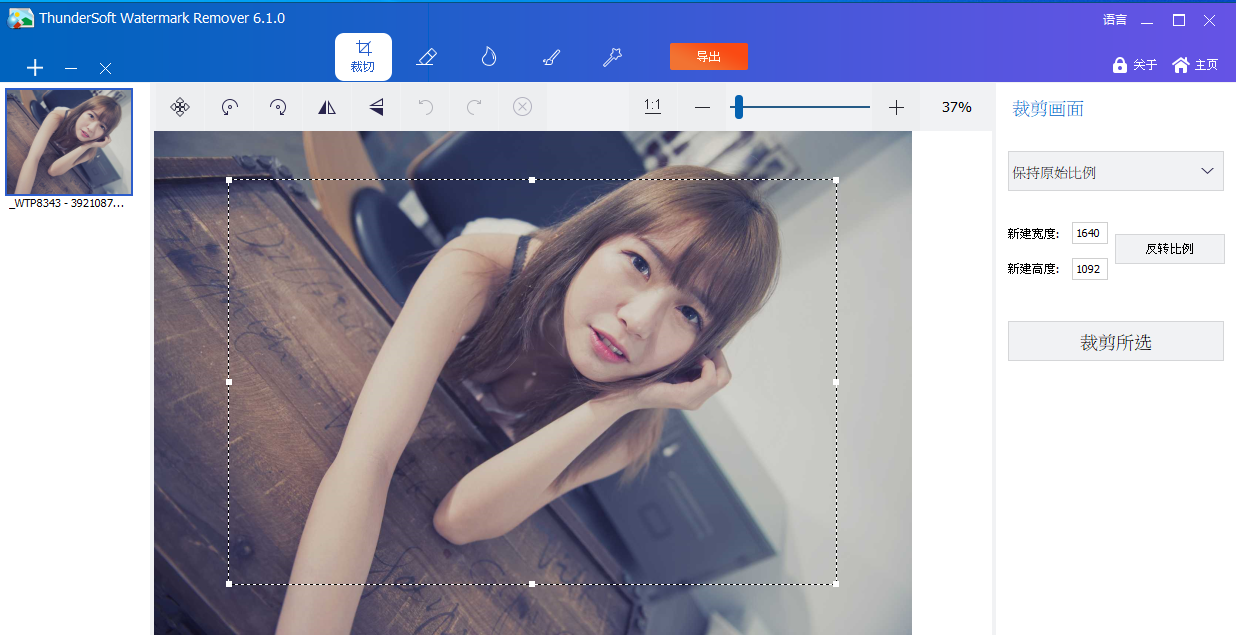Select the Crop (裁切) tool tab
The height and width of the screenshot is (635, 1236).
363,57
